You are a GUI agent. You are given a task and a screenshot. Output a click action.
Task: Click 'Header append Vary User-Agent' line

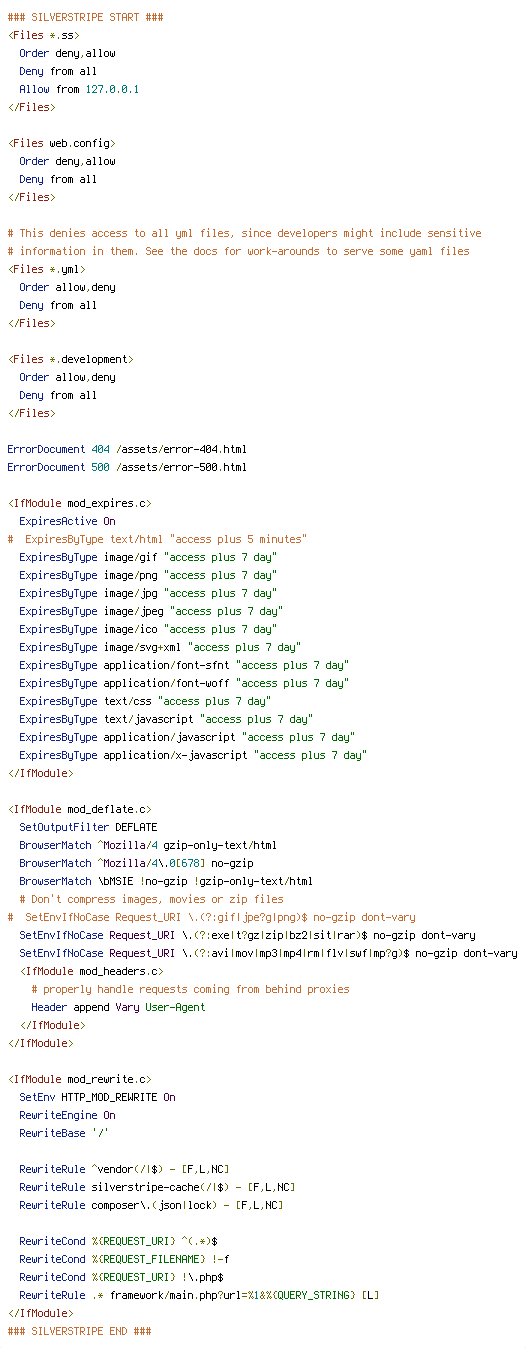[x=118, y=1007]
